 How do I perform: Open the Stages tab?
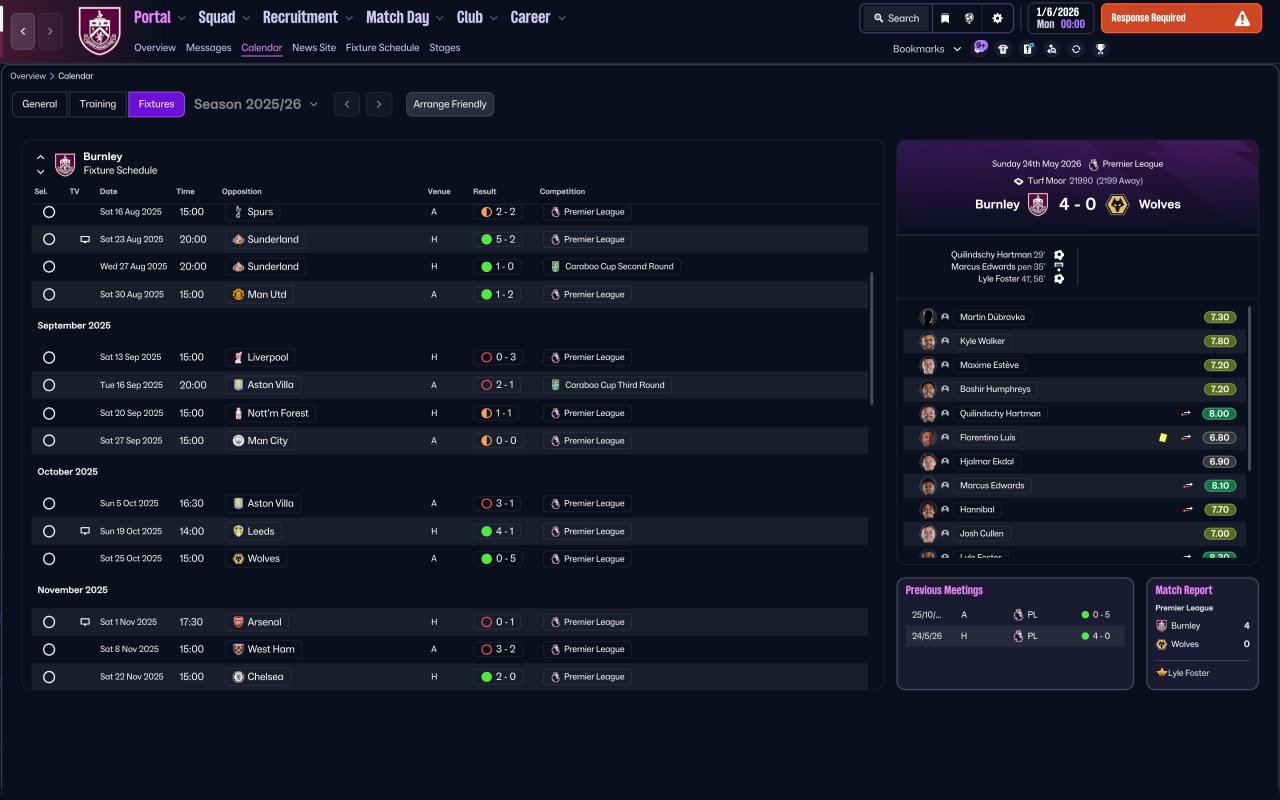coord(445,48)
